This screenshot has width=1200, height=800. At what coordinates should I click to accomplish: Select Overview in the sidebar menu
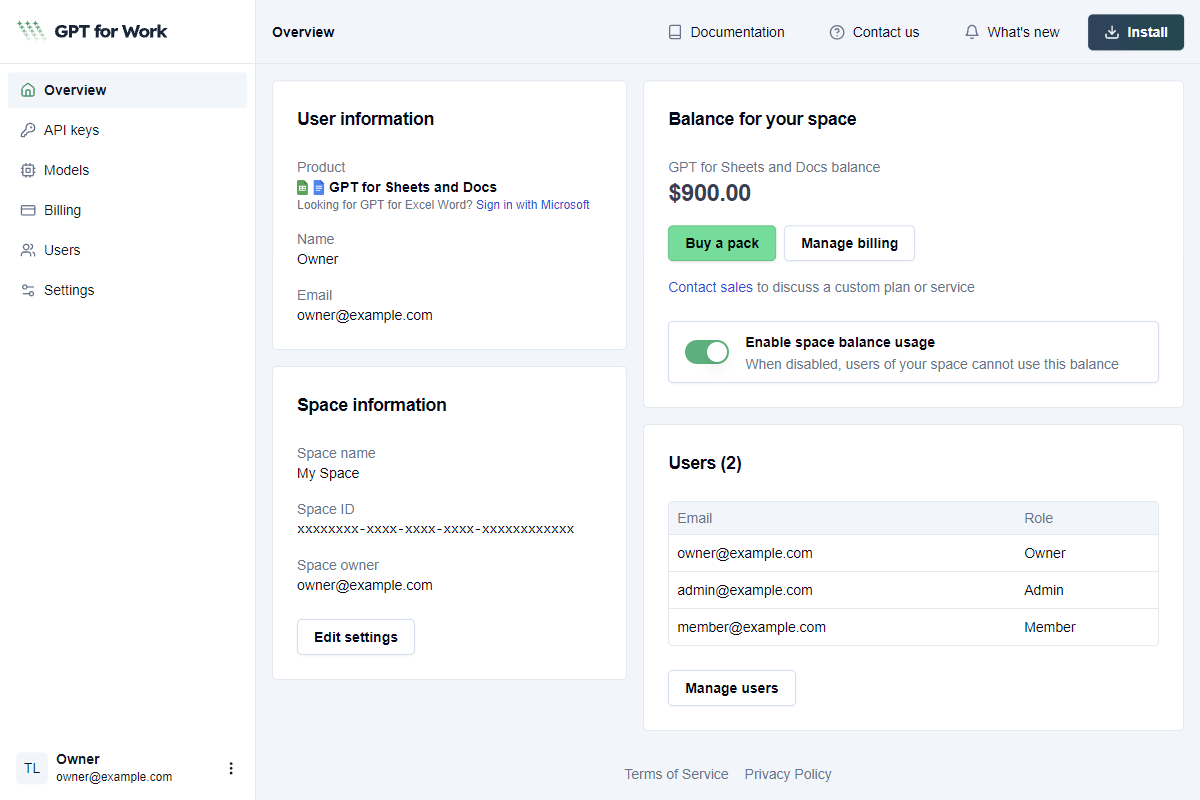(74, 90)
